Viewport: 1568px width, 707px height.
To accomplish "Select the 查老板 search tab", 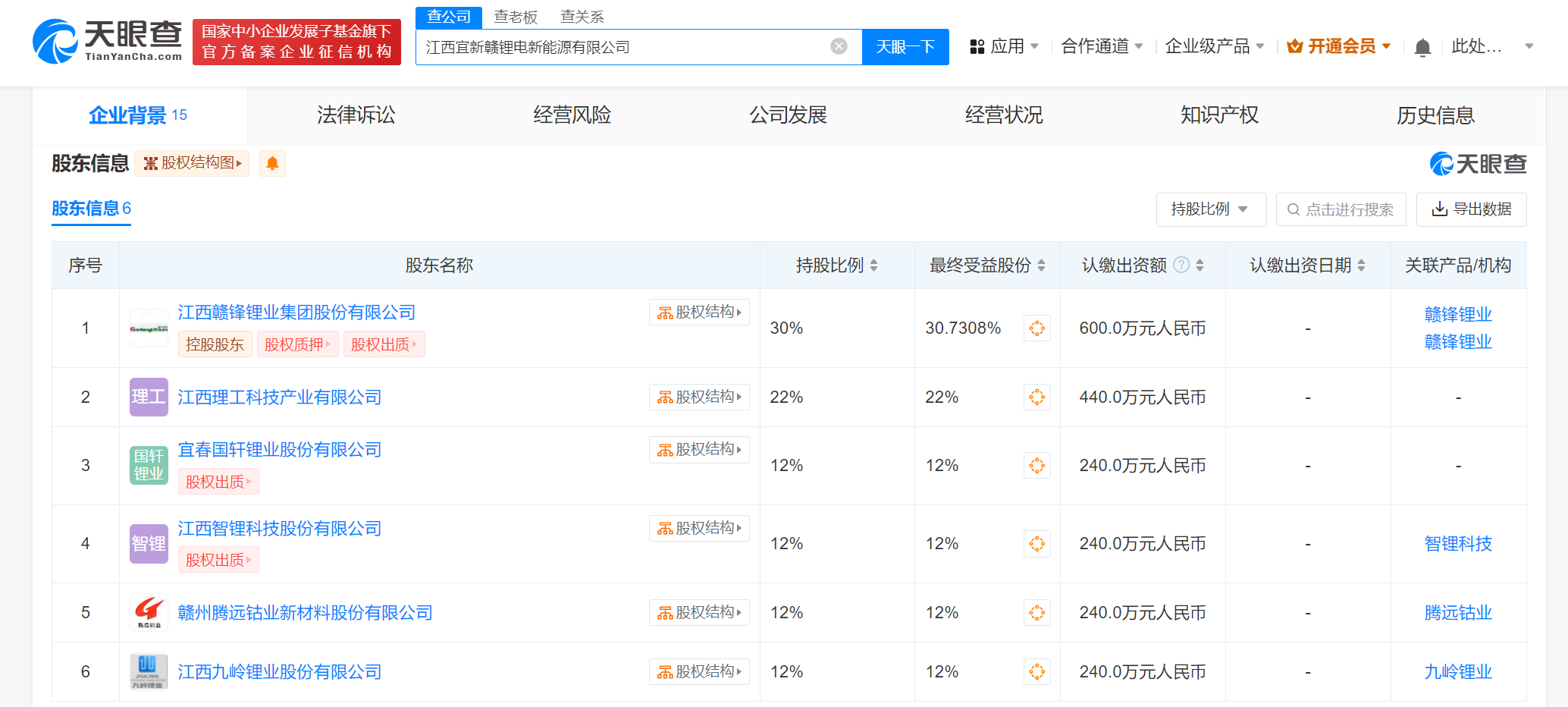I will 516,17.
